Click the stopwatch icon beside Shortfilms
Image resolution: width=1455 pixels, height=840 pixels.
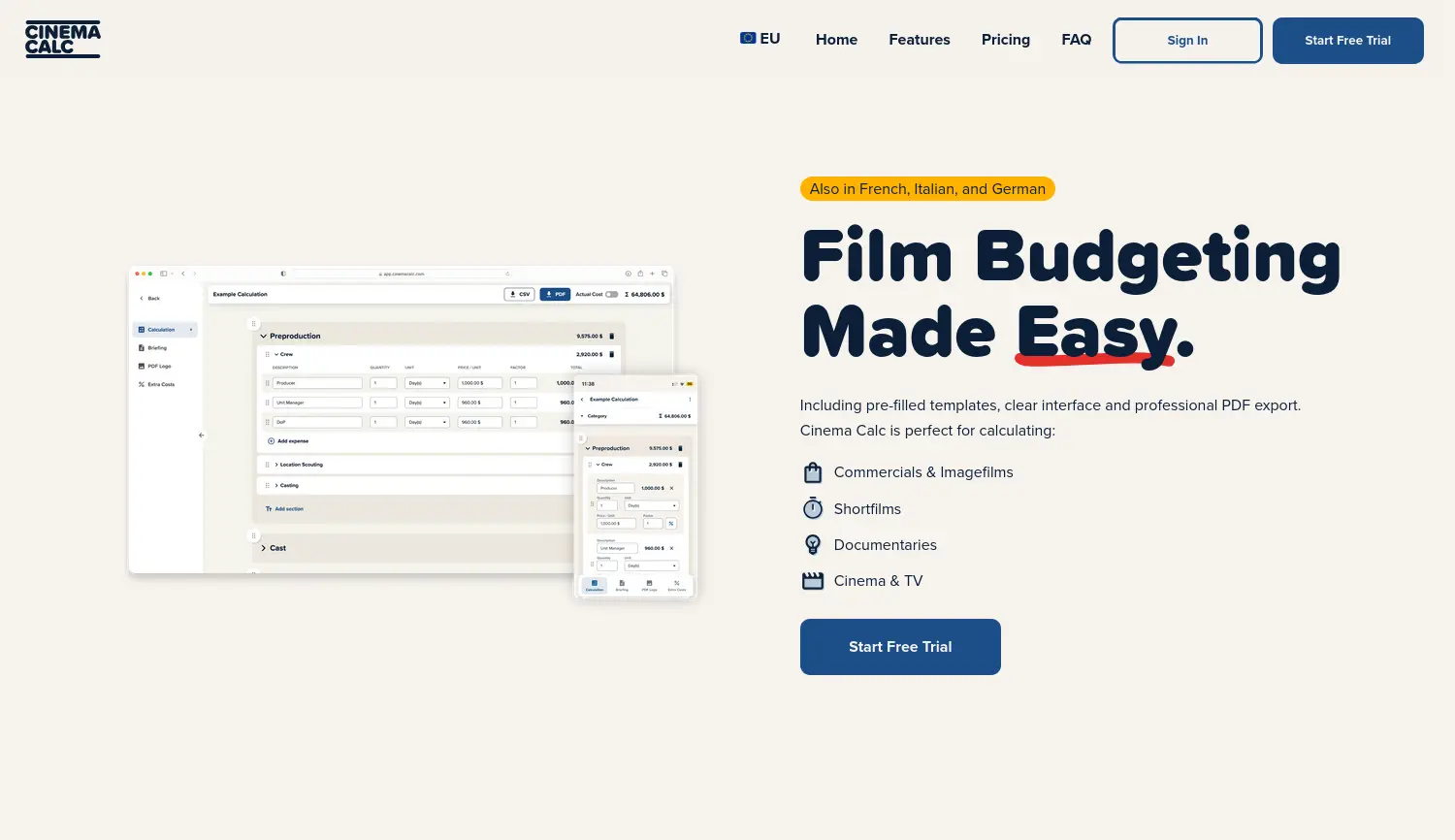tap(813, 508)
